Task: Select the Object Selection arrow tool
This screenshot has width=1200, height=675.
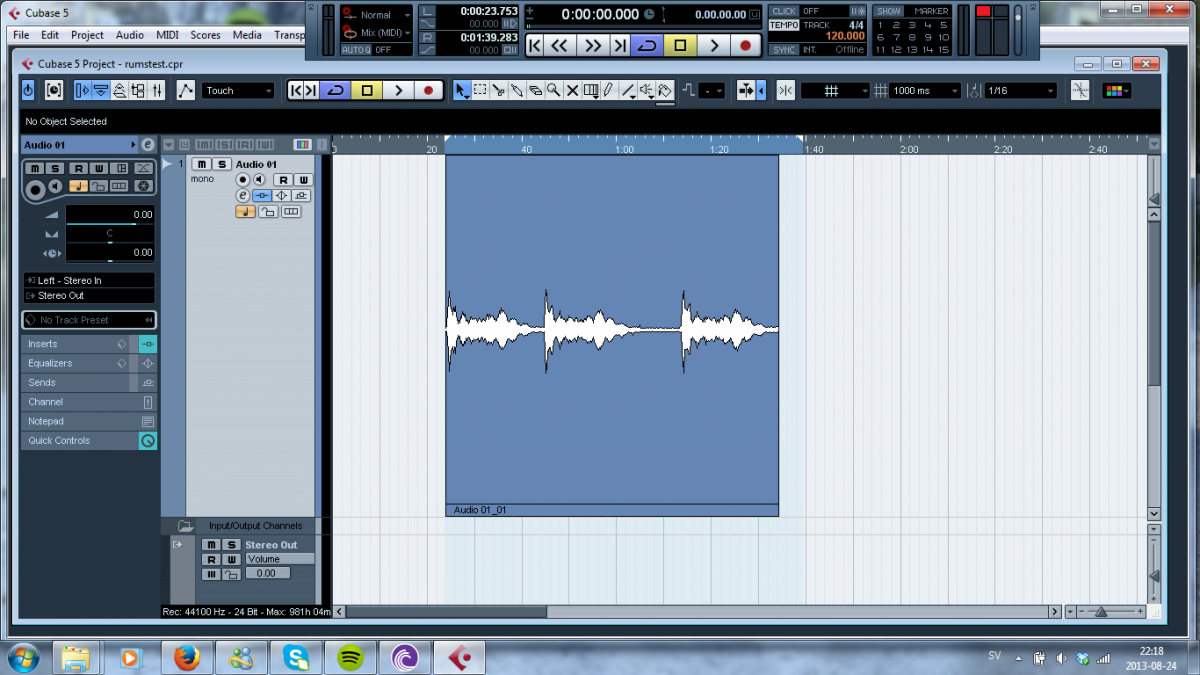Action: click(462, 90)
